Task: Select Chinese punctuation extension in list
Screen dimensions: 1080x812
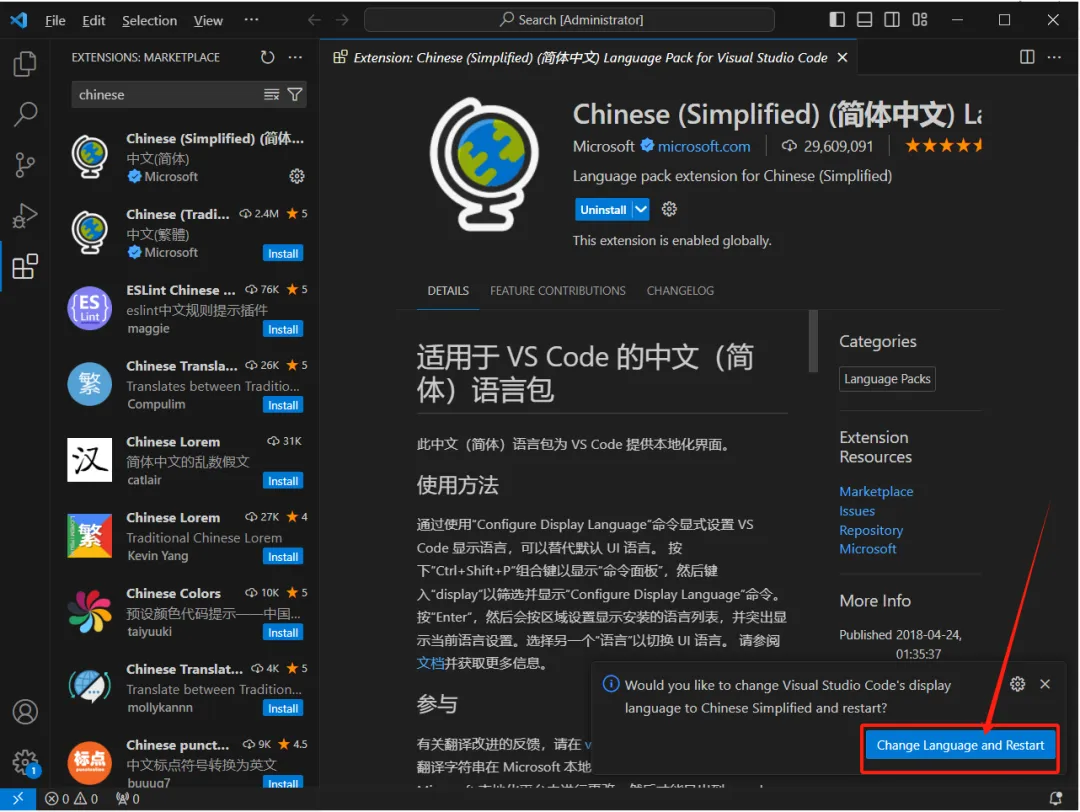Action: [186, 762]
